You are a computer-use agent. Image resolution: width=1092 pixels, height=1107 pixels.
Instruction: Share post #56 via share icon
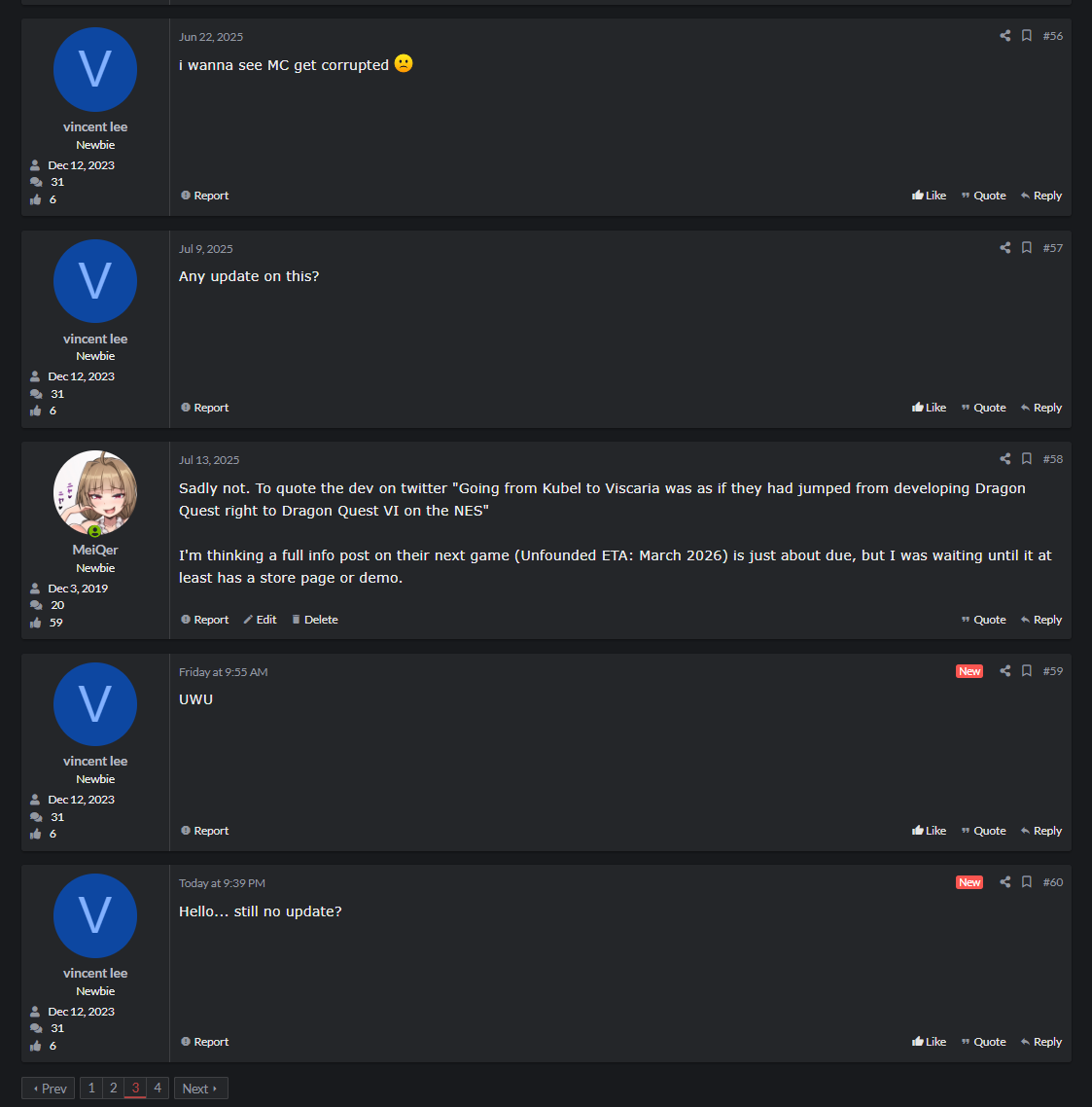point(1005,36)
